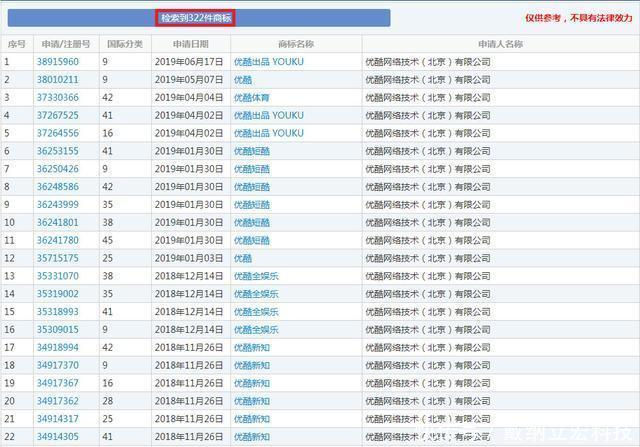Viewport: 640px width, 447px height.
Task: Open trademark 优酷出品 YOUKU in row 1
Action: [269, 62]
